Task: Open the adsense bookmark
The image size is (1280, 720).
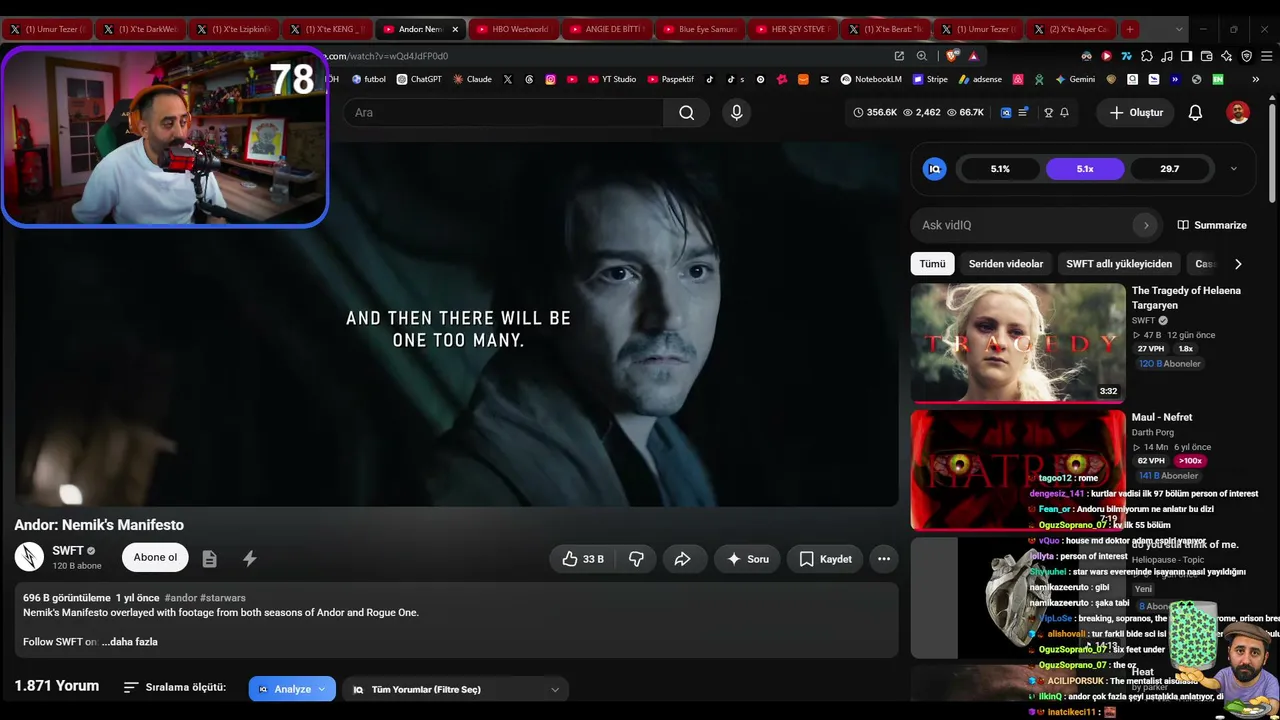Action: tap(980, 79)
